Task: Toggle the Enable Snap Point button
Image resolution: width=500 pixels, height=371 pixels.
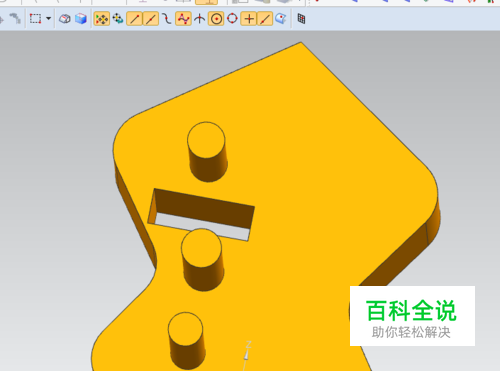Action: [102, 19]
